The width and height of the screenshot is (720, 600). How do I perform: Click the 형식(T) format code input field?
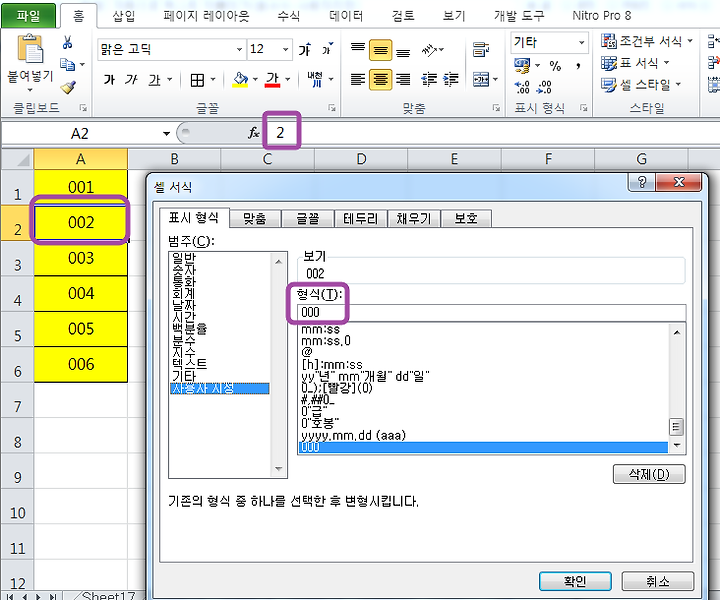pos(492,313)
